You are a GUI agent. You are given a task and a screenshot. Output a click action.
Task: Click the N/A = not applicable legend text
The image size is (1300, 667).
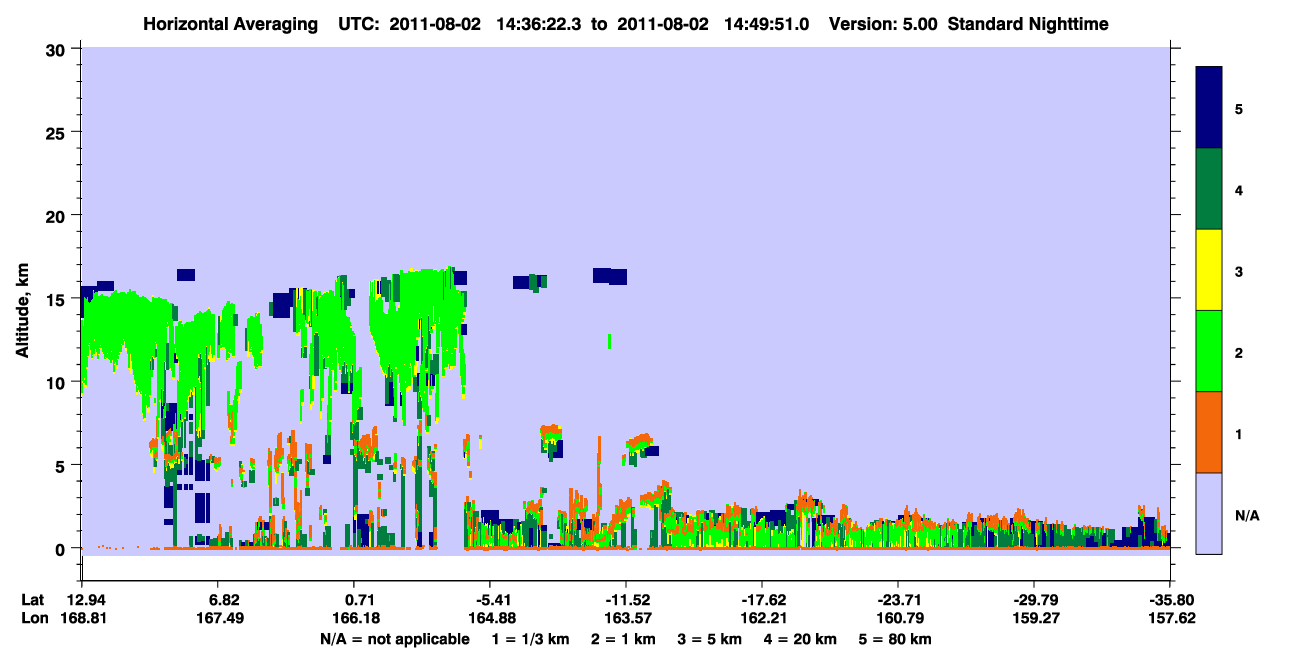coord(394,639)
